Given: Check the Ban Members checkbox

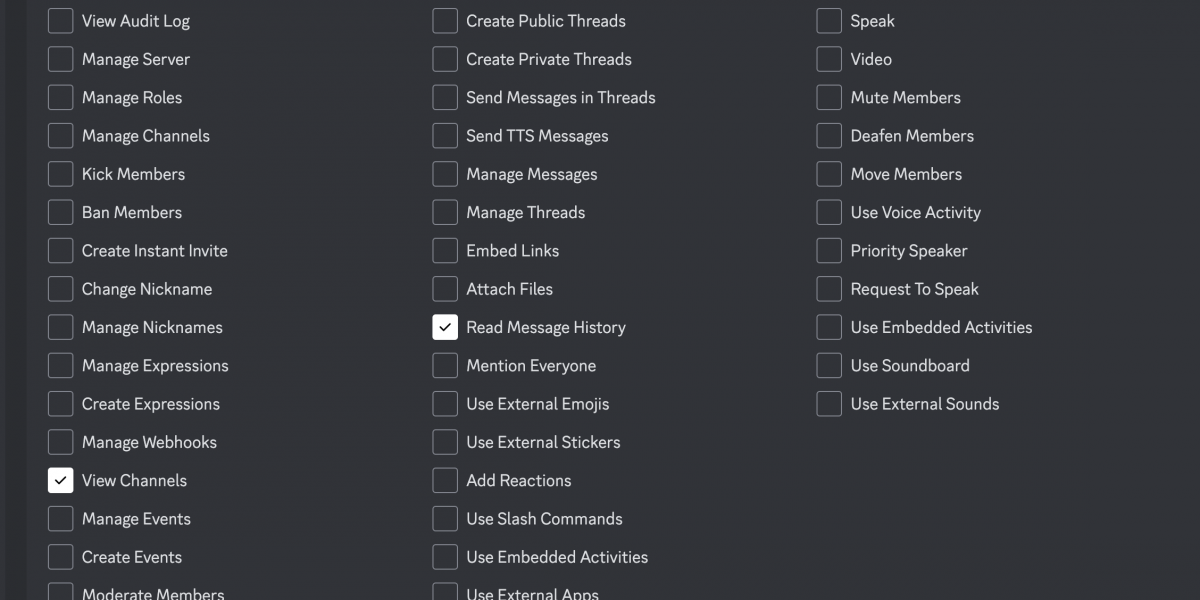Looking at the screenshot, I should click(61, 212).
